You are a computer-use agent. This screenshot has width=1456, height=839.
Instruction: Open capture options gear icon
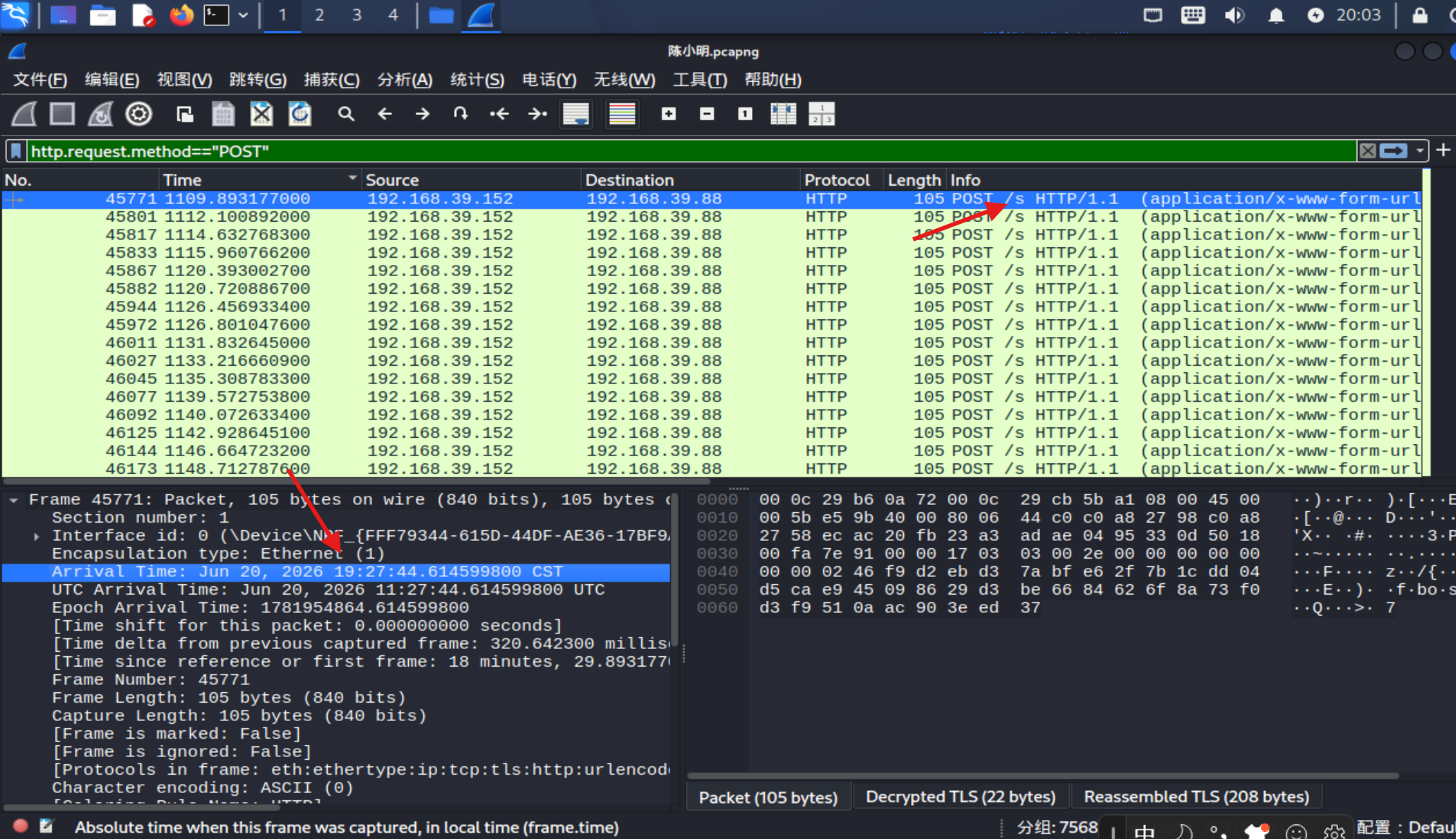[x=138, y=114]
